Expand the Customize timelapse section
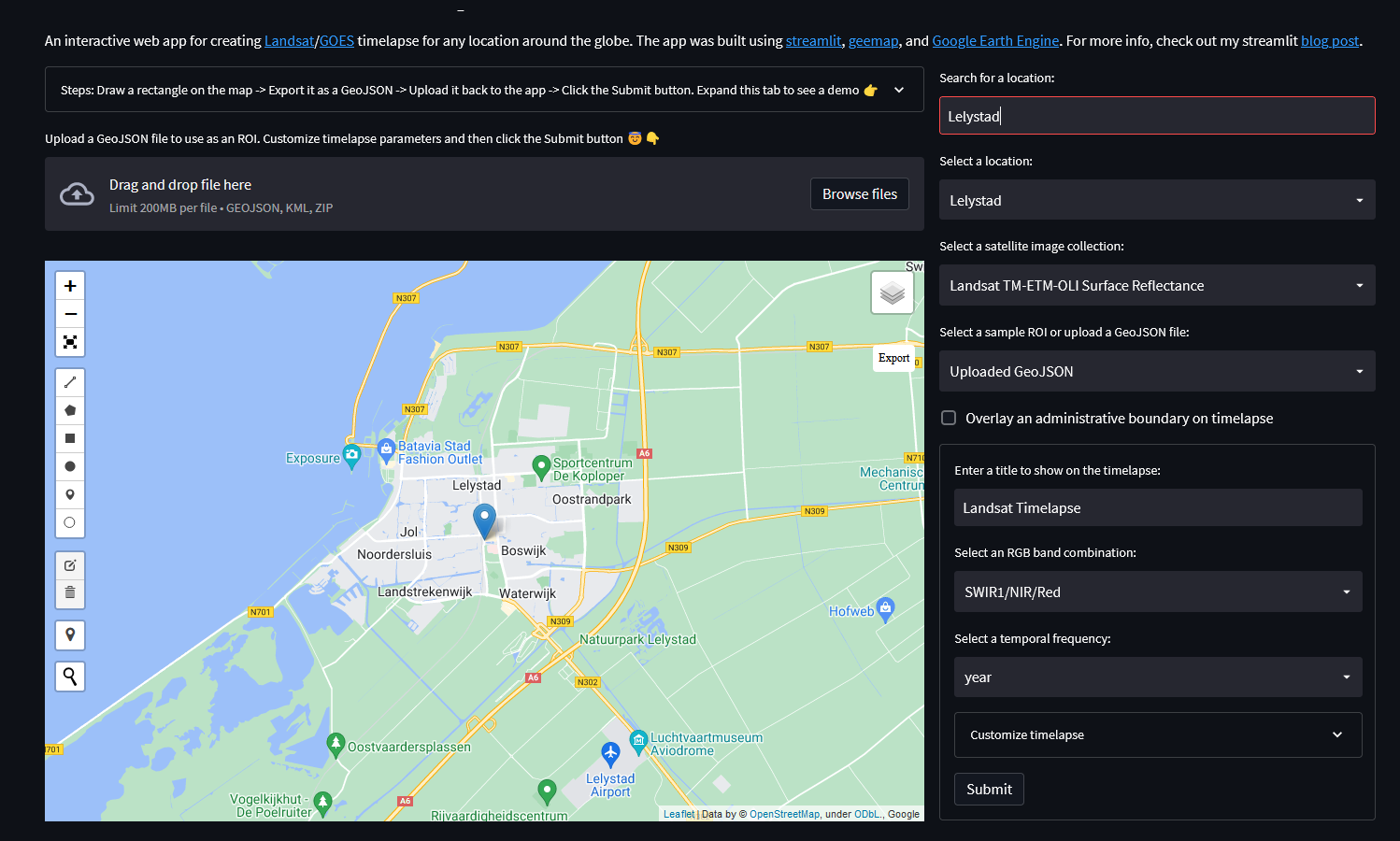The height and width of the screenshot is (841, 1400). pyautogui.click(x=1157, y=734)
